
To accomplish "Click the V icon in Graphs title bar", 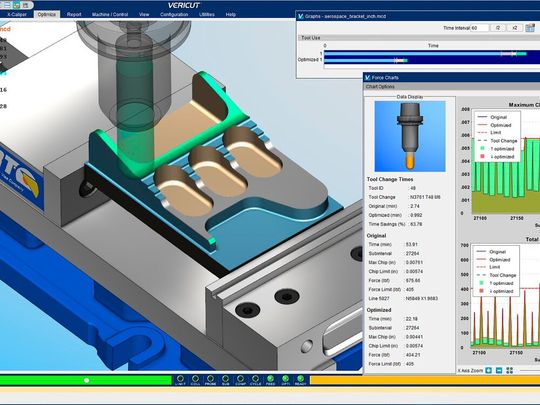I will [301, 16].
